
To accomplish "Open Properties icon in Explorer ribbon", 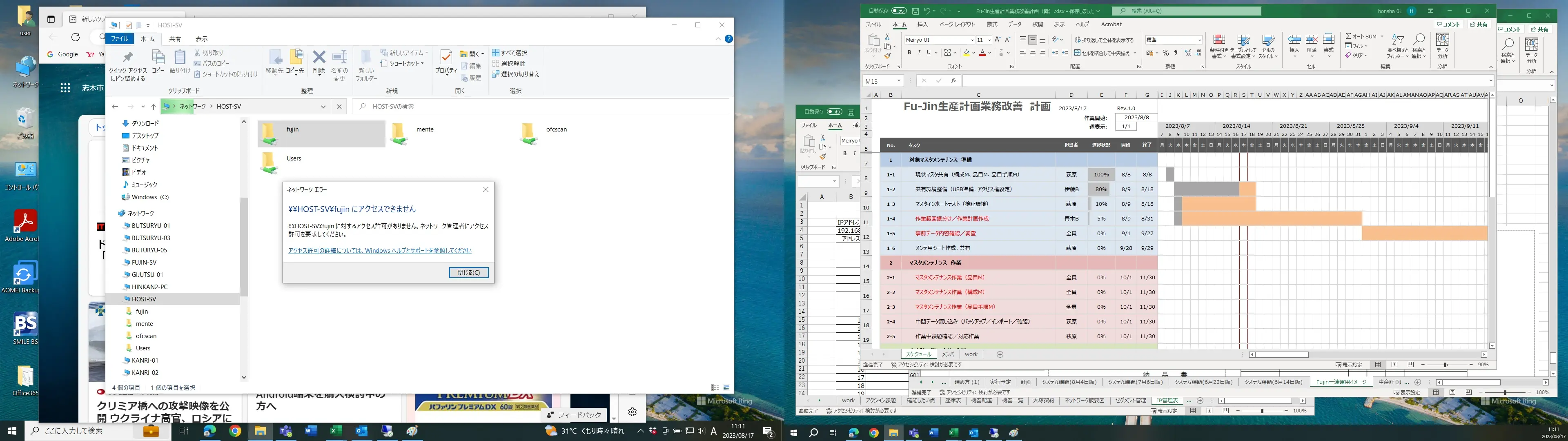I will (445, 58).
